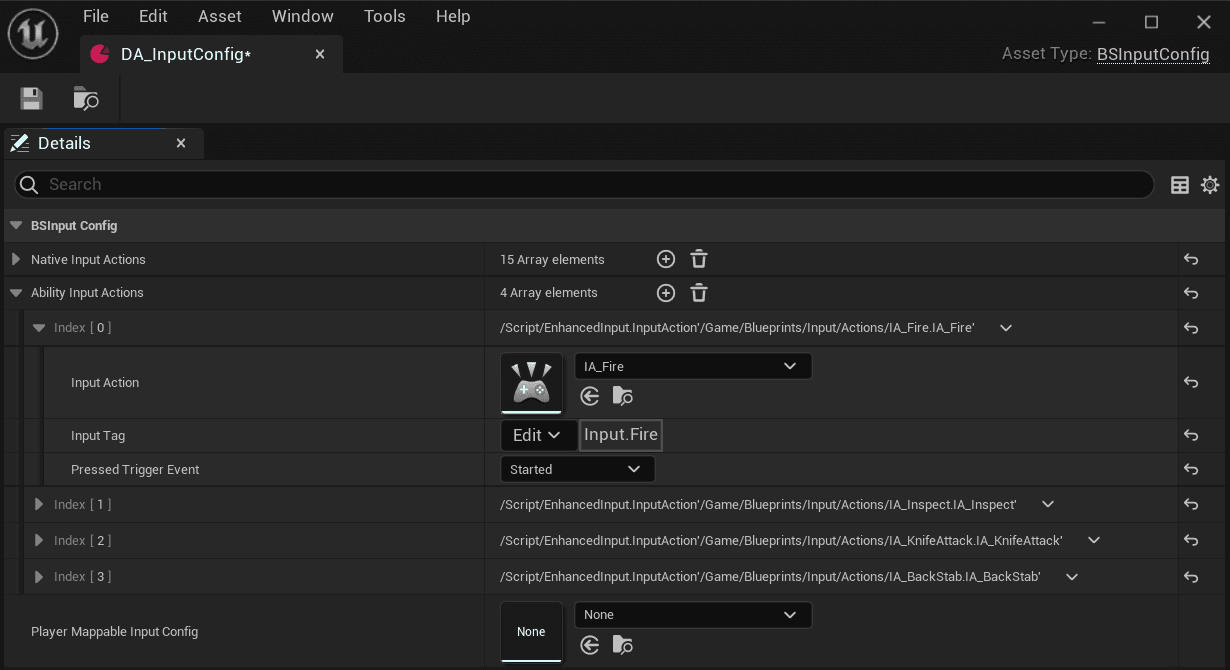Click the Edit button for Input Tag
The height and width of the screenshot is (670, 1230).
click(538, 435)
